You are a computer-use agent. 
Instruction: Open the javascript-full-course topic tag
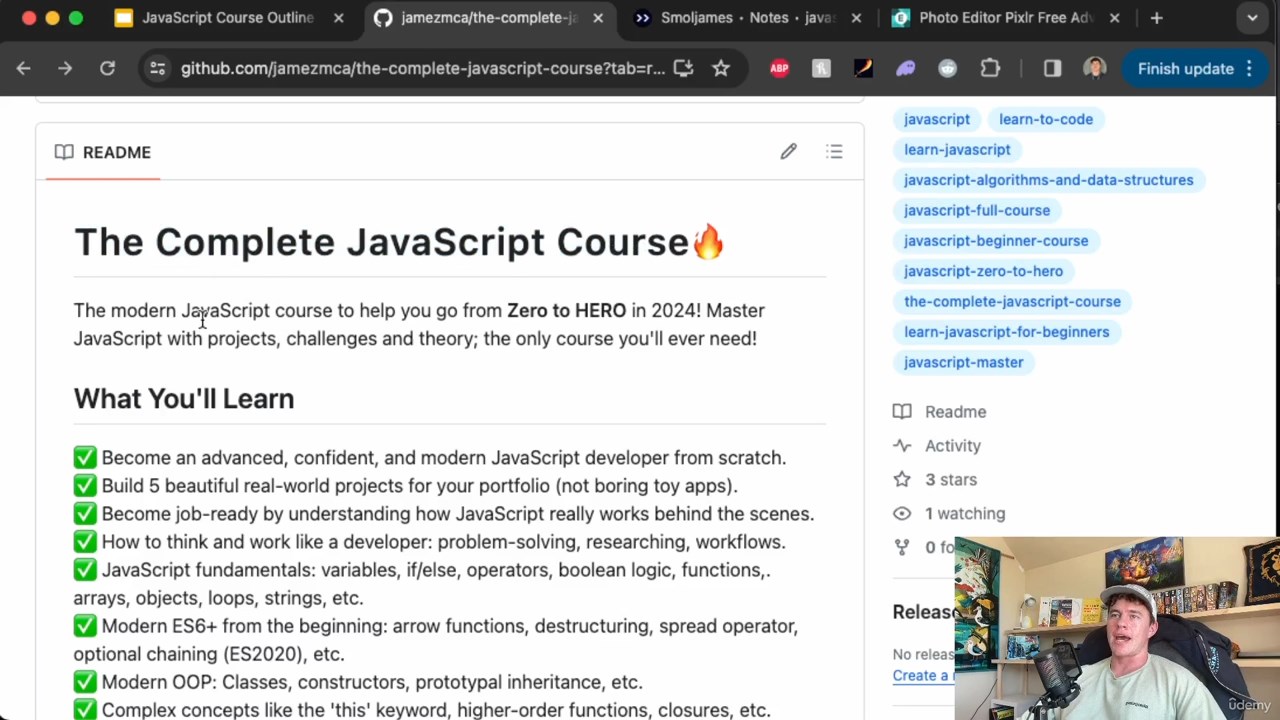[x=977, y=210]
